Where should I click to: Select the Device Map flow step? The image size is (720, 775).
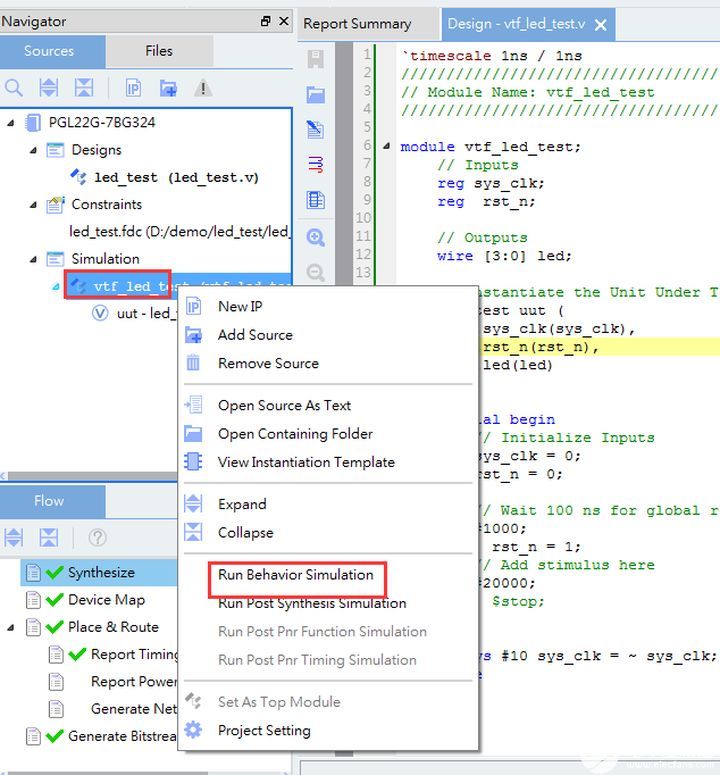[x=106, y=600]
